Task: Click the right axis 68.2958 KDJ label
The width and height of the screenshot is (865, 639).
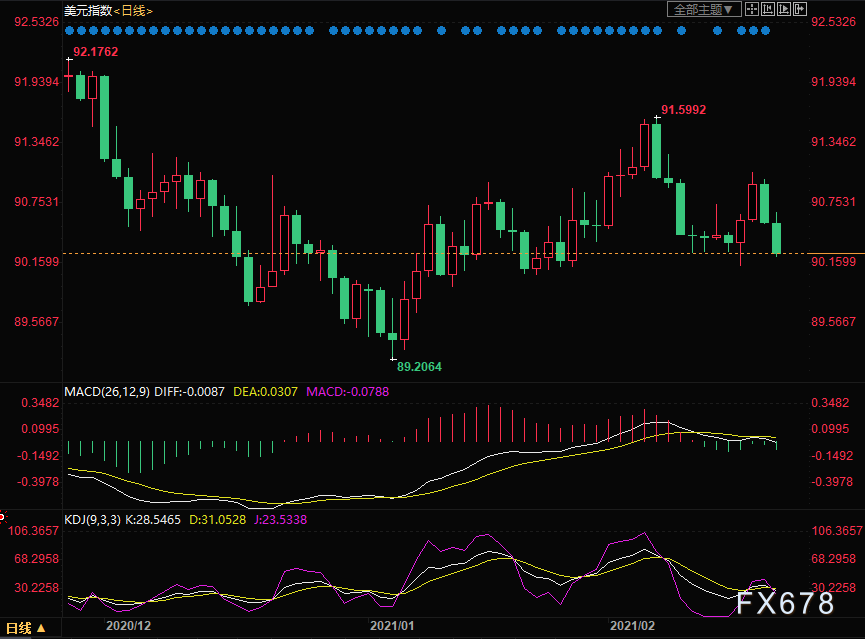Action: pyautogui.click(x=833, y=559)
